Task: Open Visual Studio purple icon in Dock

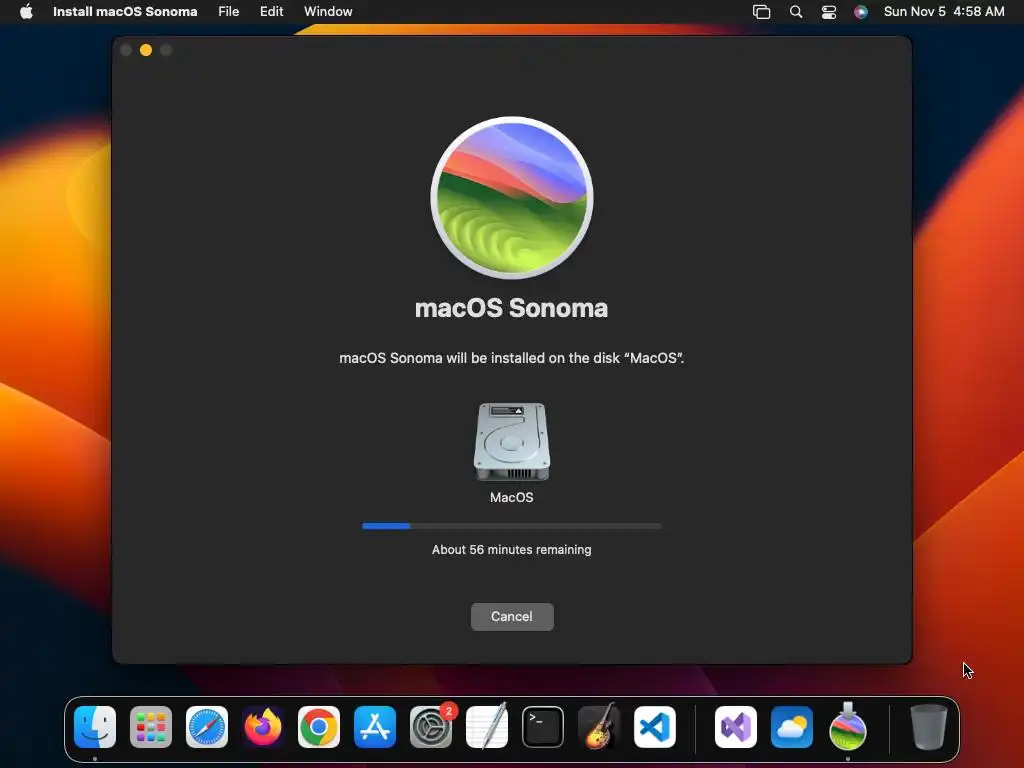Action: pyautogui.click(x=736, y=727)
